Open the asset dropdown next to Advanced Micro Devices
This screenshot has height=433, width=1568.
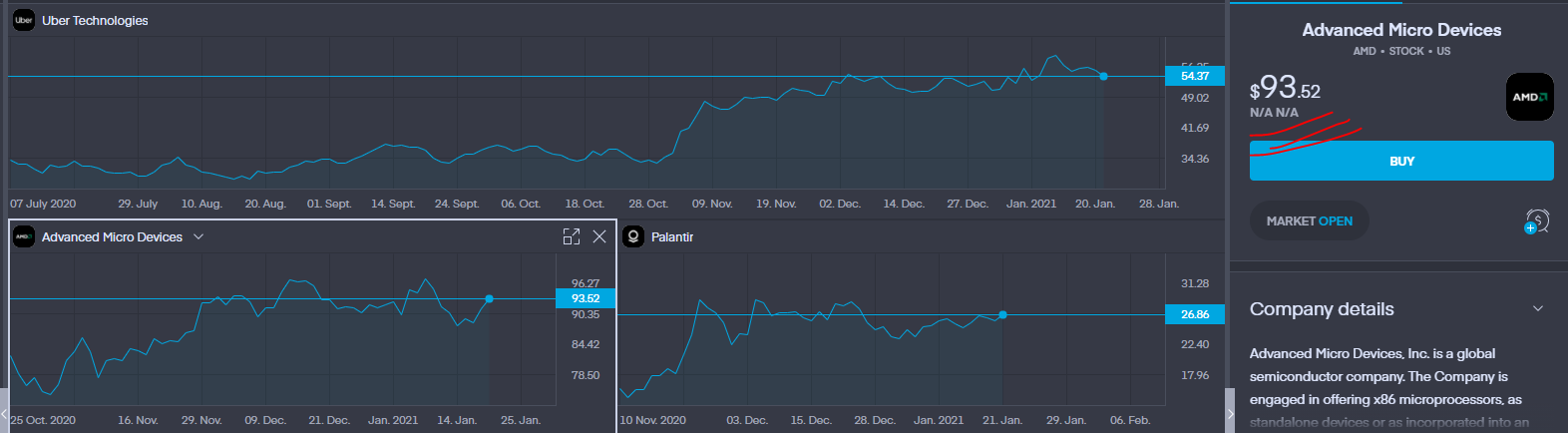tap(198, 236)
